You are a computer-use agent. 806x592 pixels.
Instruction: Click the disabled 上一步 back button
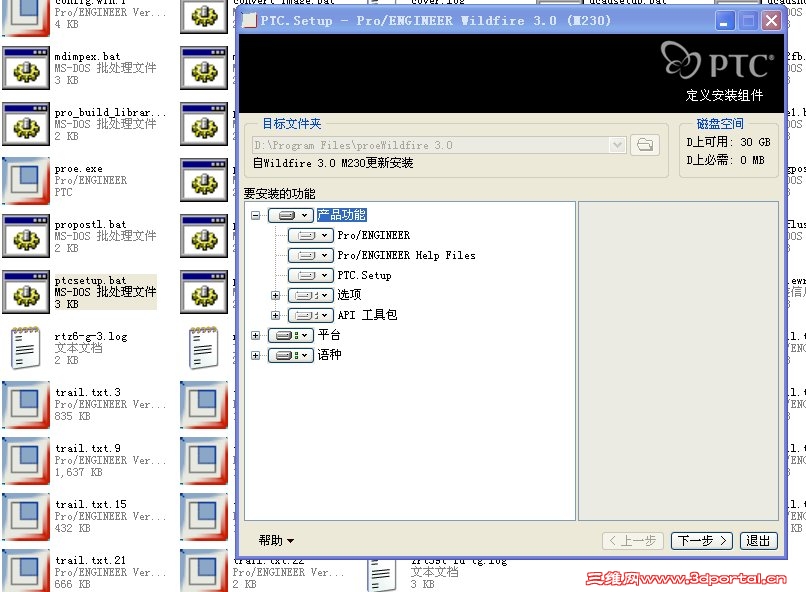tap(634, 541)
